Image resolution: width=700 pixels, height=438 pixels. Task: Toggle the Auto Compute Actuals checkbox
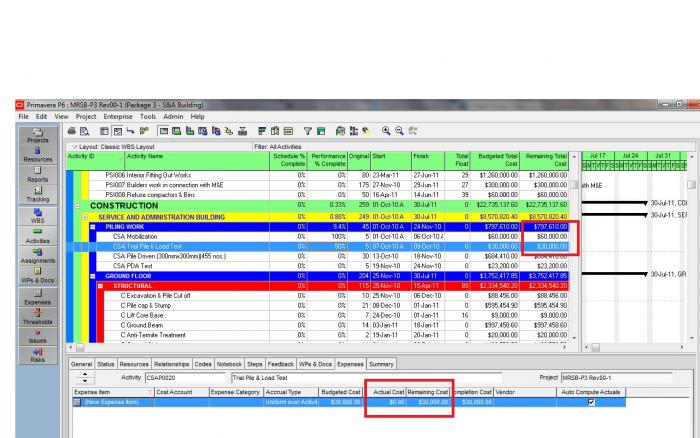pos(591,402)
